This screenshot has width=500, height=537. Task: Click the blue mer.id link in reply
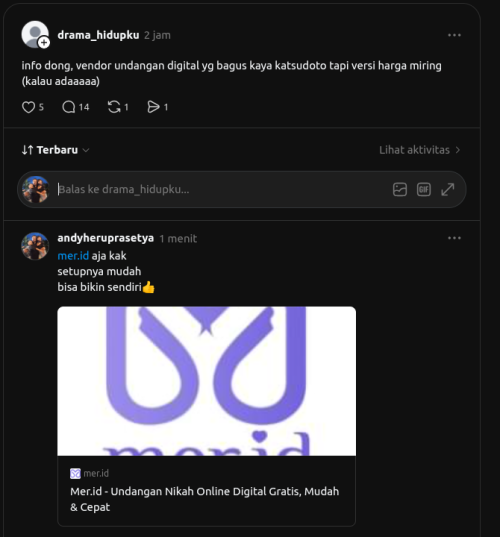(73, 256)
